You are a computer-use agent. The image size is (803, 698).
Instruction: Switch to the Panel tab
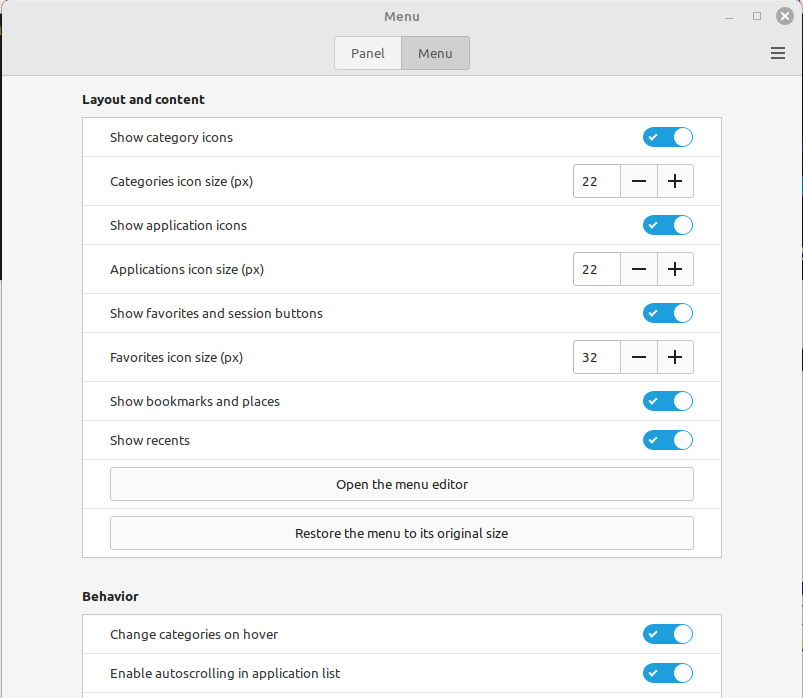pyautogui.click(x=368, y=54)
